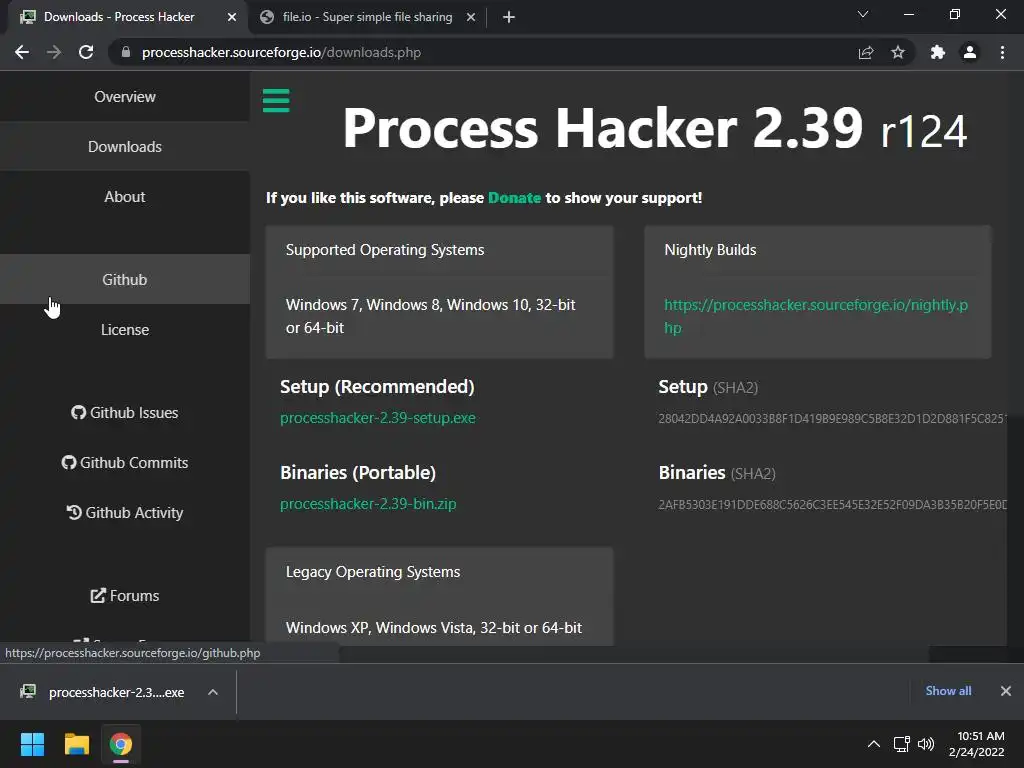1024x768 pixels.
Task: Open the clock showing 10:51 AM
Action: pyautogui.click(x=977, y=744)
